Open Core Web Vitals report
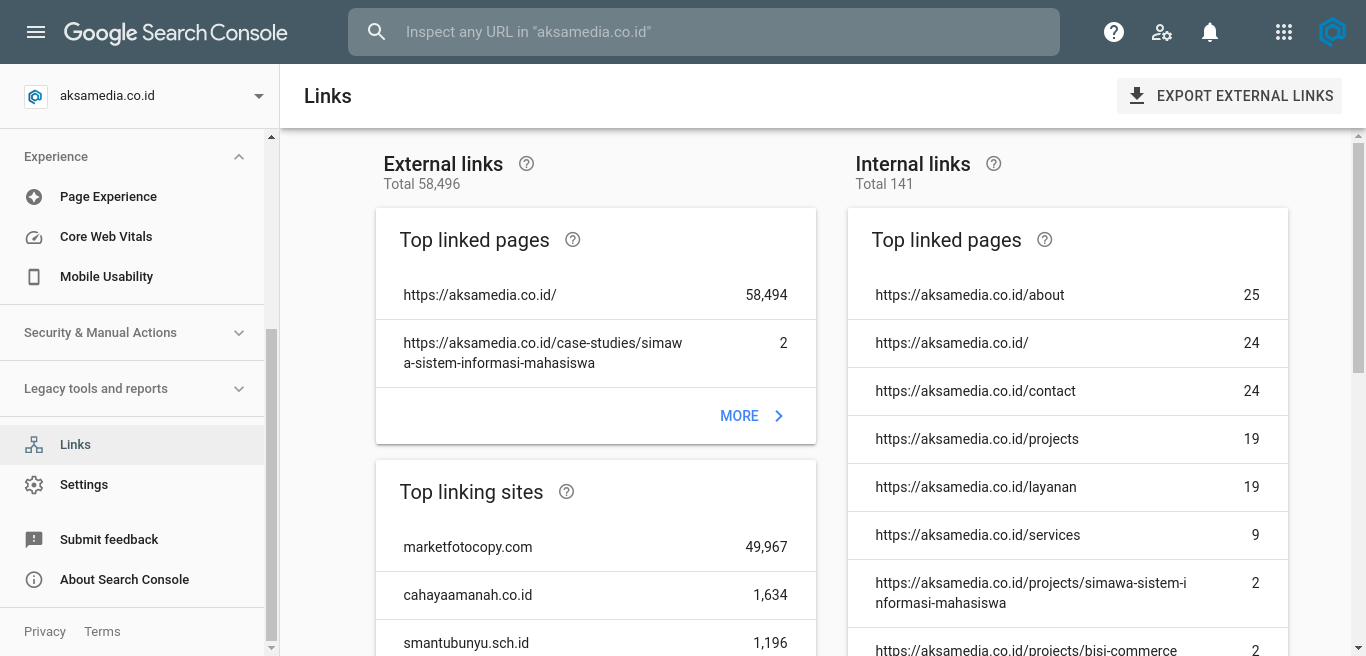1366x656 pixels. [106, 237]
